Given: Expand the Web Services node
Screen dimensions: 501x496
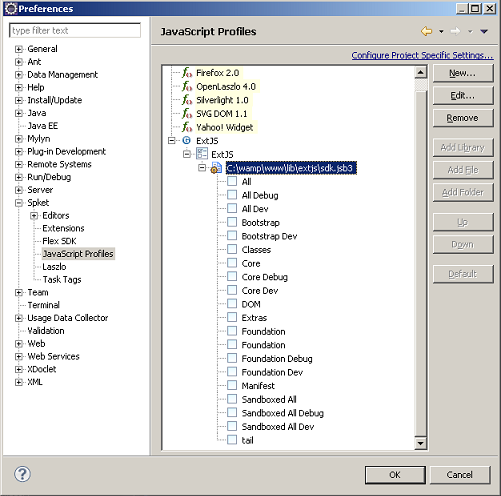Looking at the screenshot, I should [x=19, y=357].
